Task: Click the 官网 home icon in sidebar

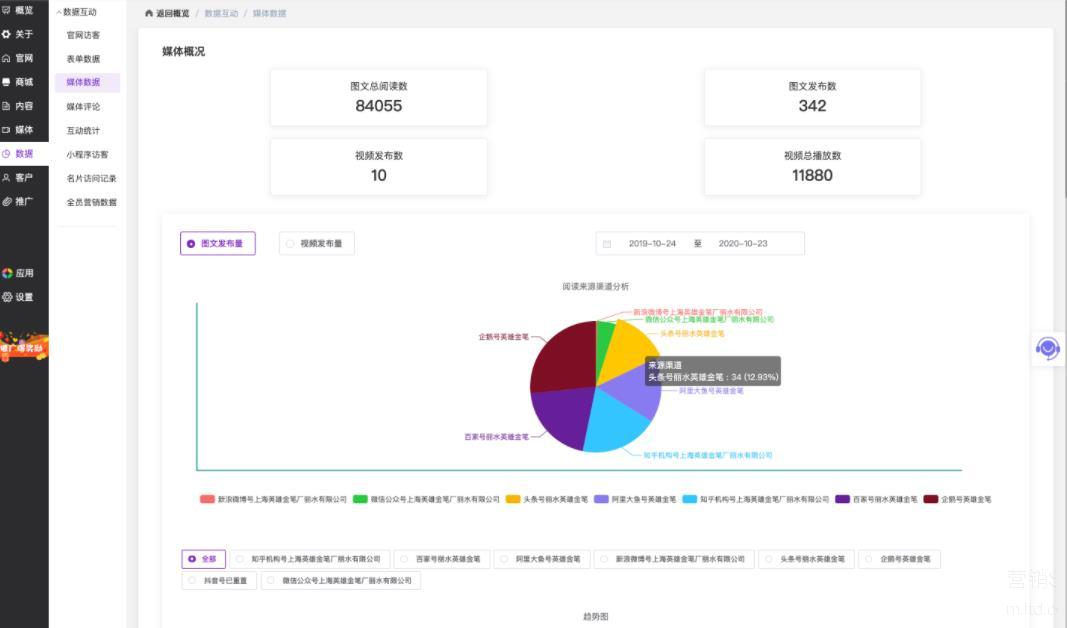Action: coord(6,58)
